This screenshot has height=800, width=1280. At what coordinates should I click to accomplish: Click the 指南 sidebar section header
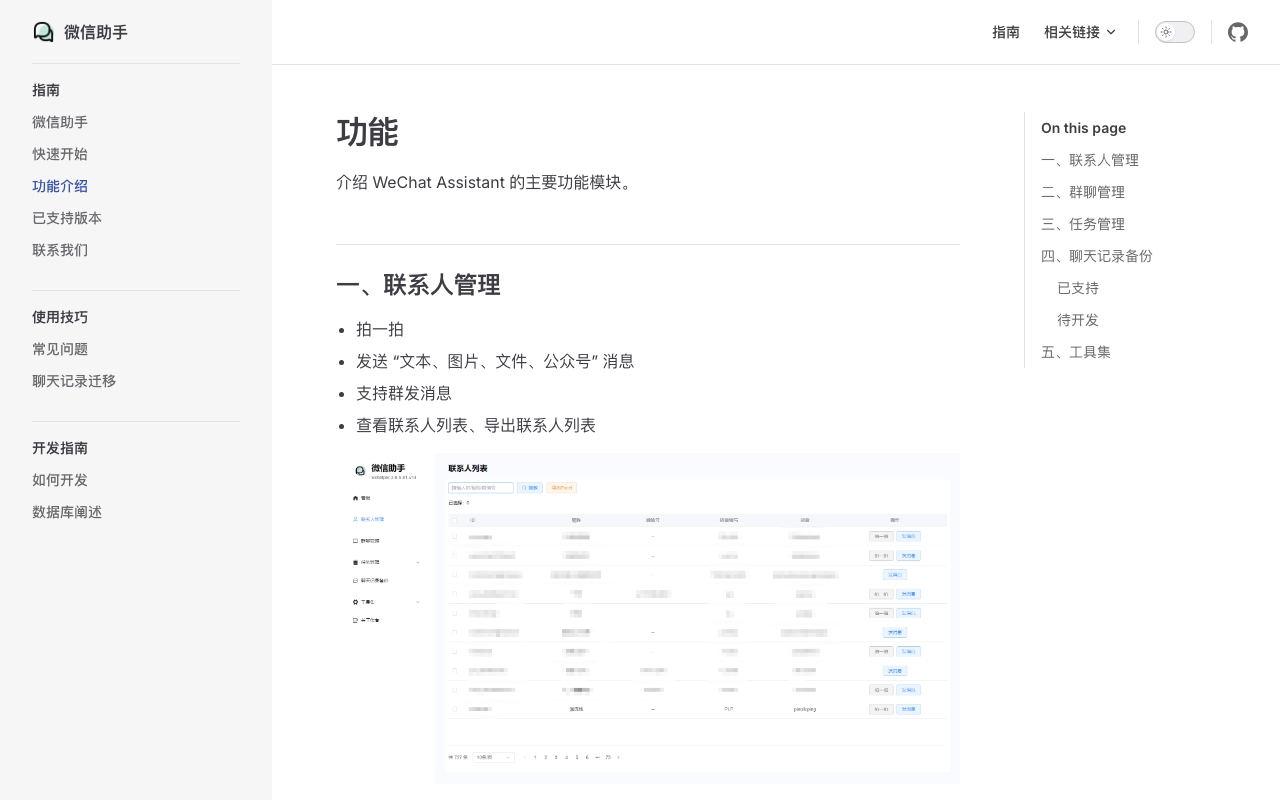coord(46,90)
